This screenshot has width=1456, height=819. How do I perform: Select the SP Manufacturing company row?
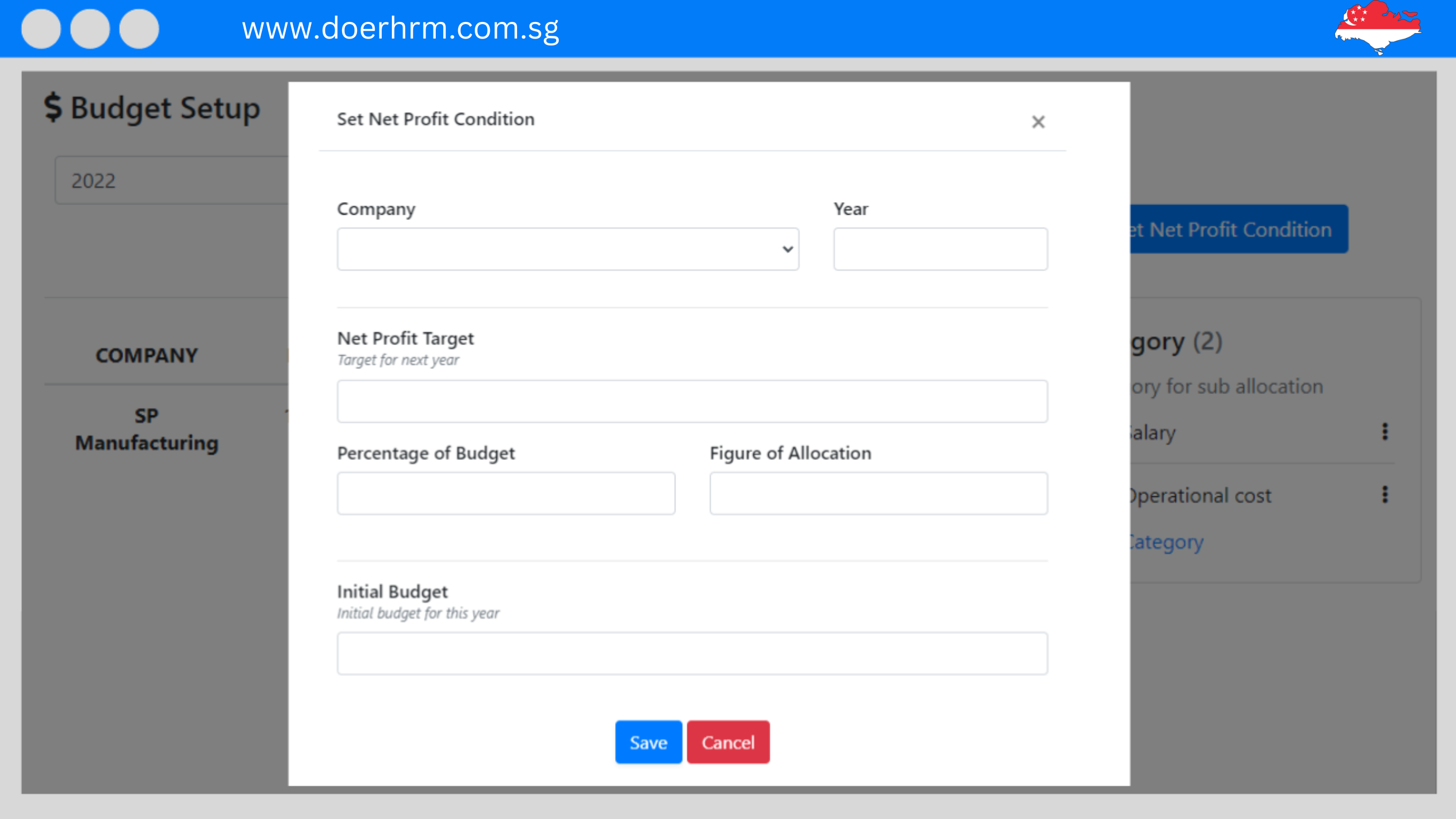tap(146, 429)
